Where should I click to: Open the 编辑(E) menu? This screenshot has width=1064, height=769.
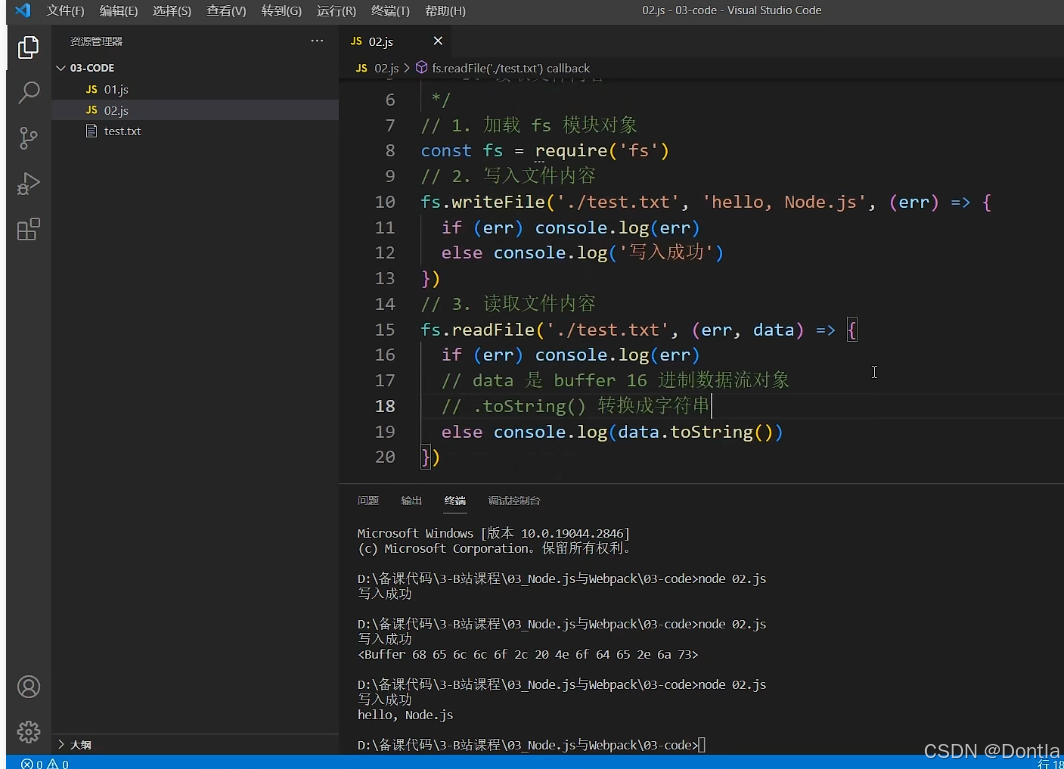118,11
